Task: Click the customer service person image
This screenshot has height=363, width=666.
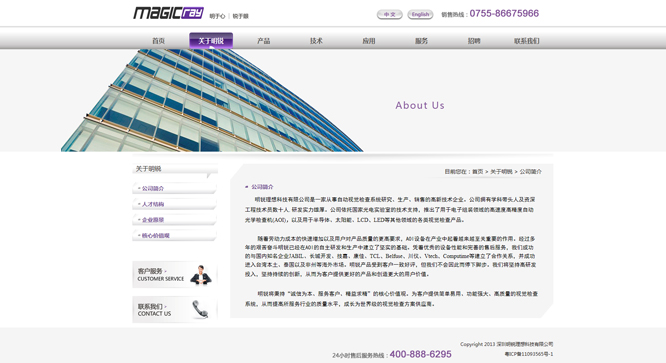Action: click(x=201, y=275)
